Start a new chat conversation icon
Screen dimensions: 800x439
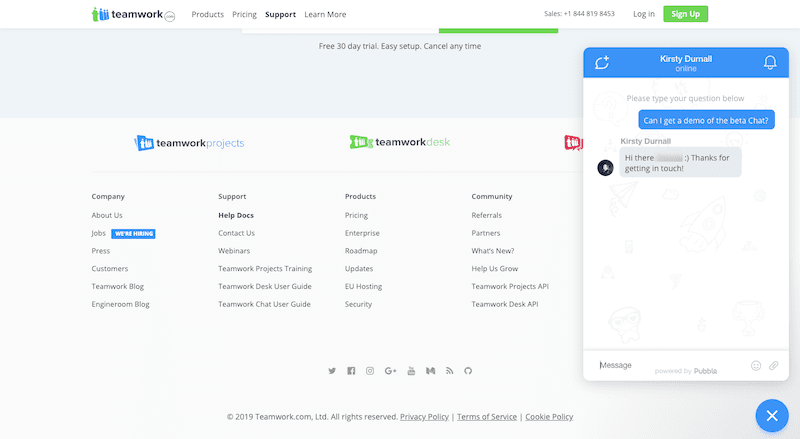pos(602,62)
